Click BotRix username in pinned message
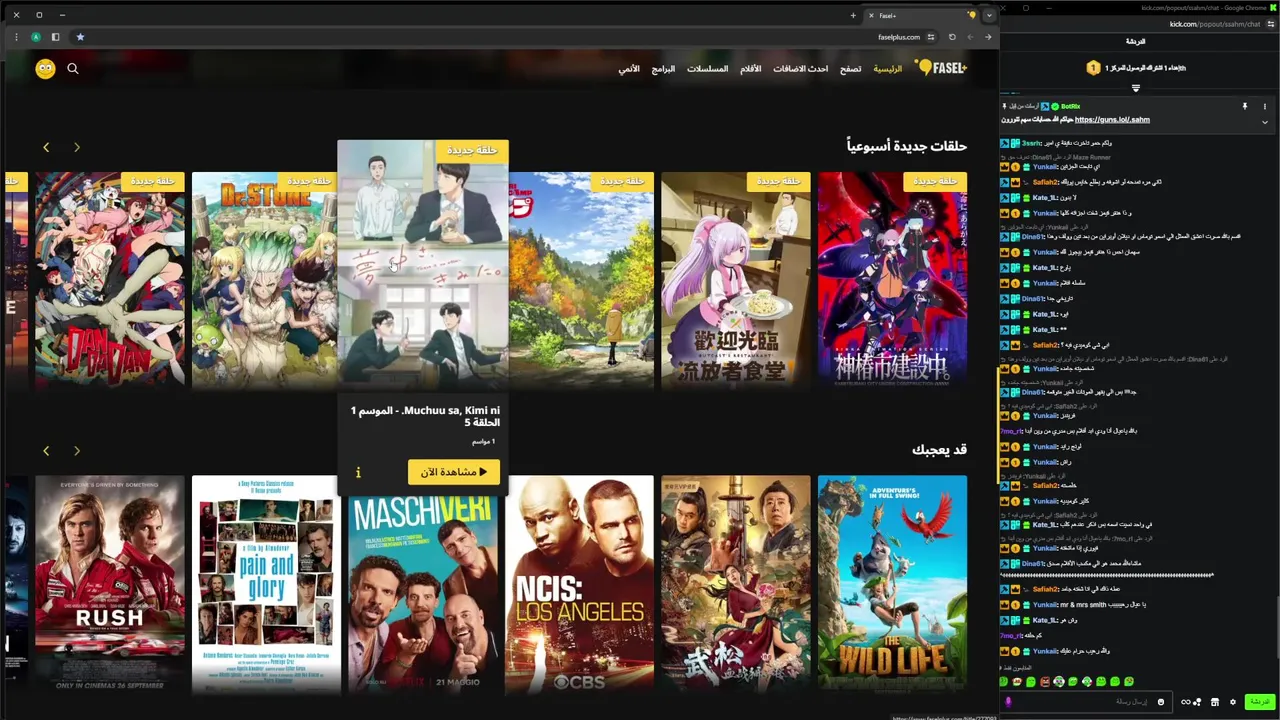 point(1071,106)
